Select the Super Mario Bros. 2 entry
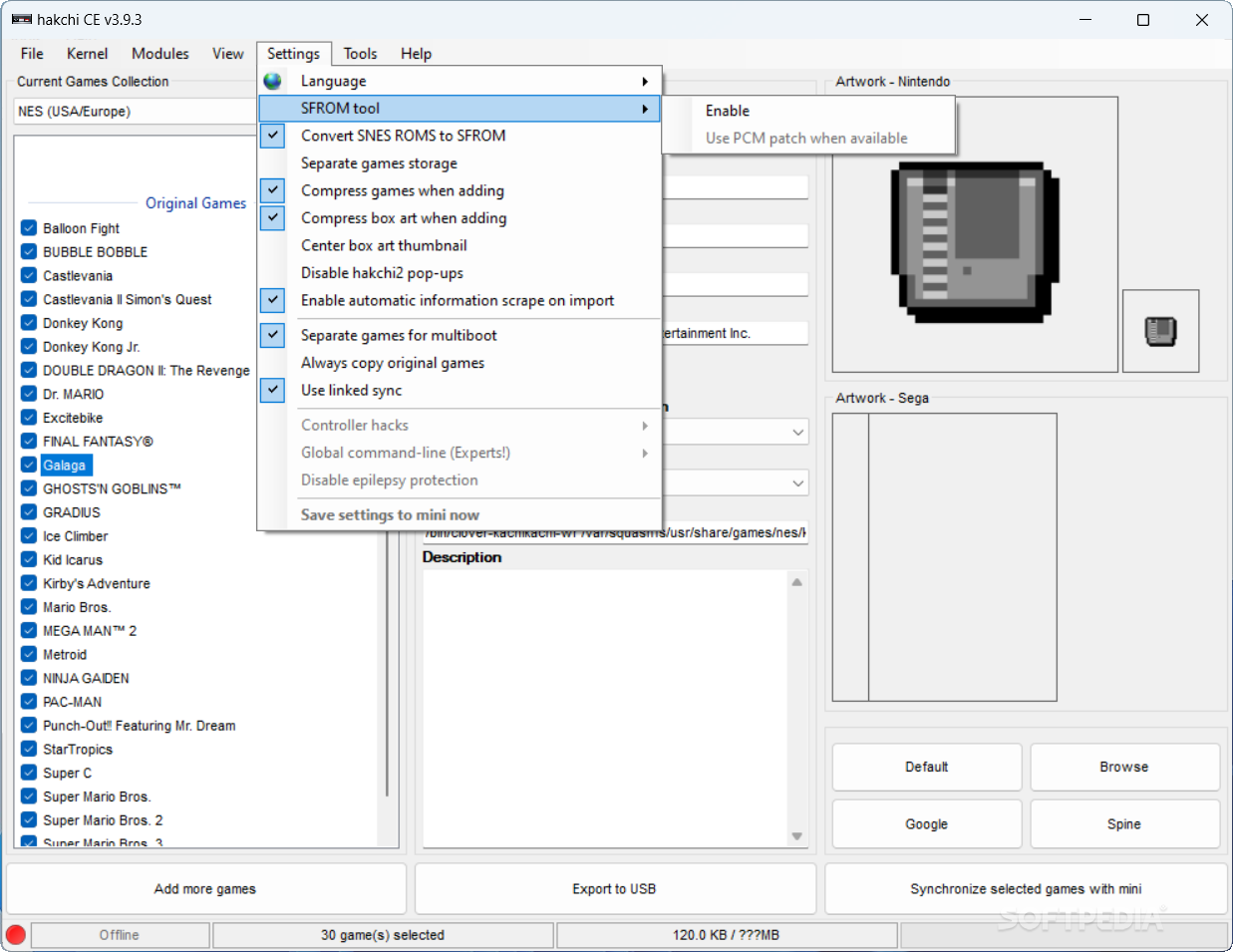Viewport: 1233px width, 952px height. point(103,820)
